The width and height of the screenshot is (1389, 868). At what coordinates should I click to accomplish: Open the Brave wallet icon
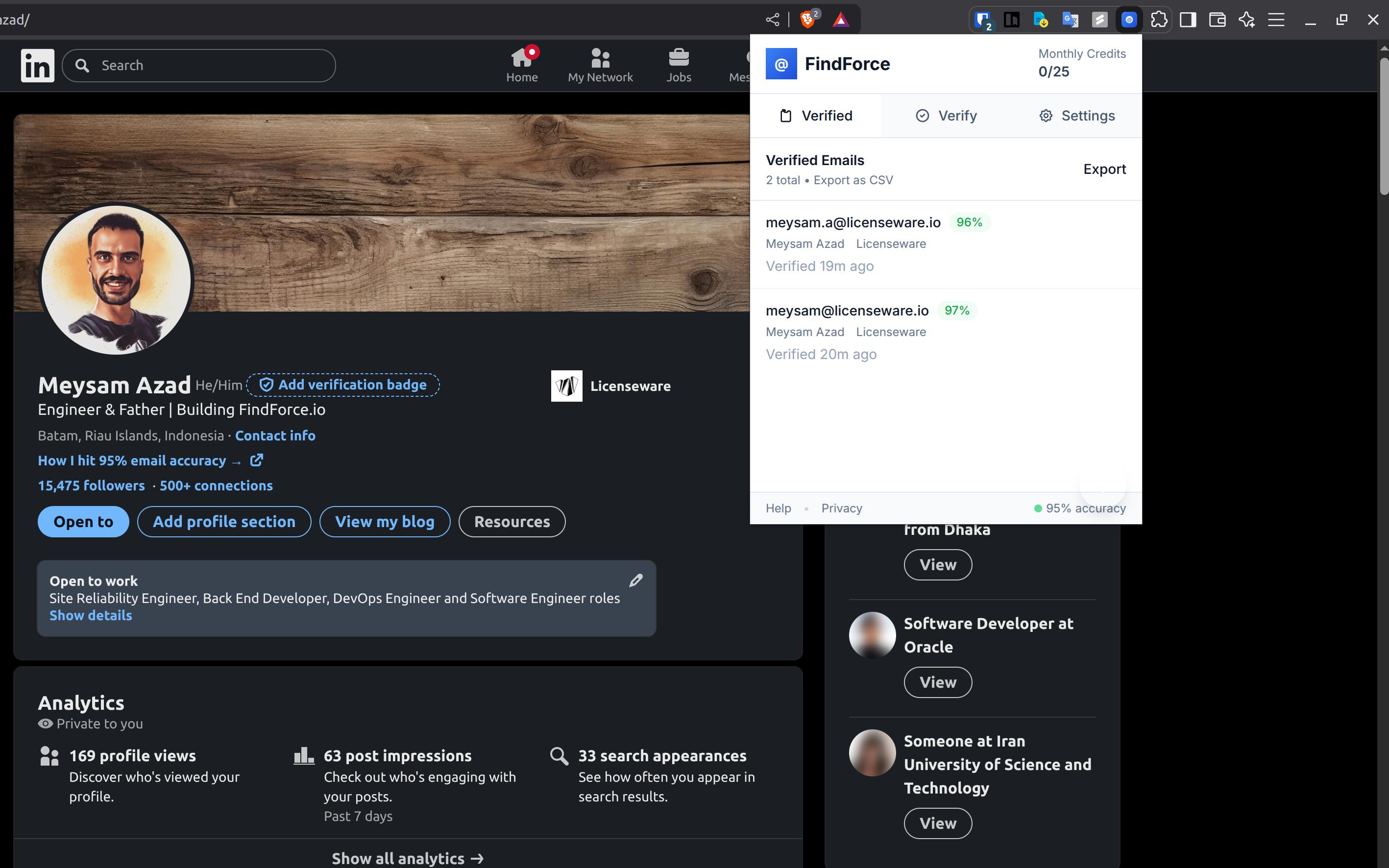[x=1218, y=20]
